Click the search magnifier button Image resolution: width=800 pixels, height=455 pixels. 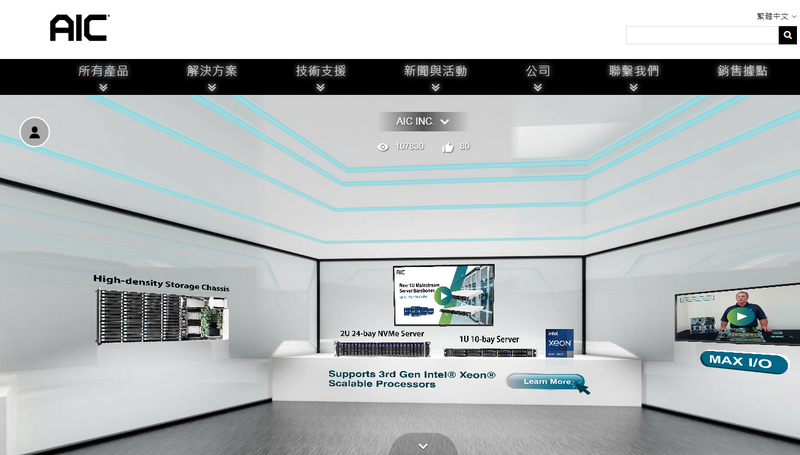787,35
